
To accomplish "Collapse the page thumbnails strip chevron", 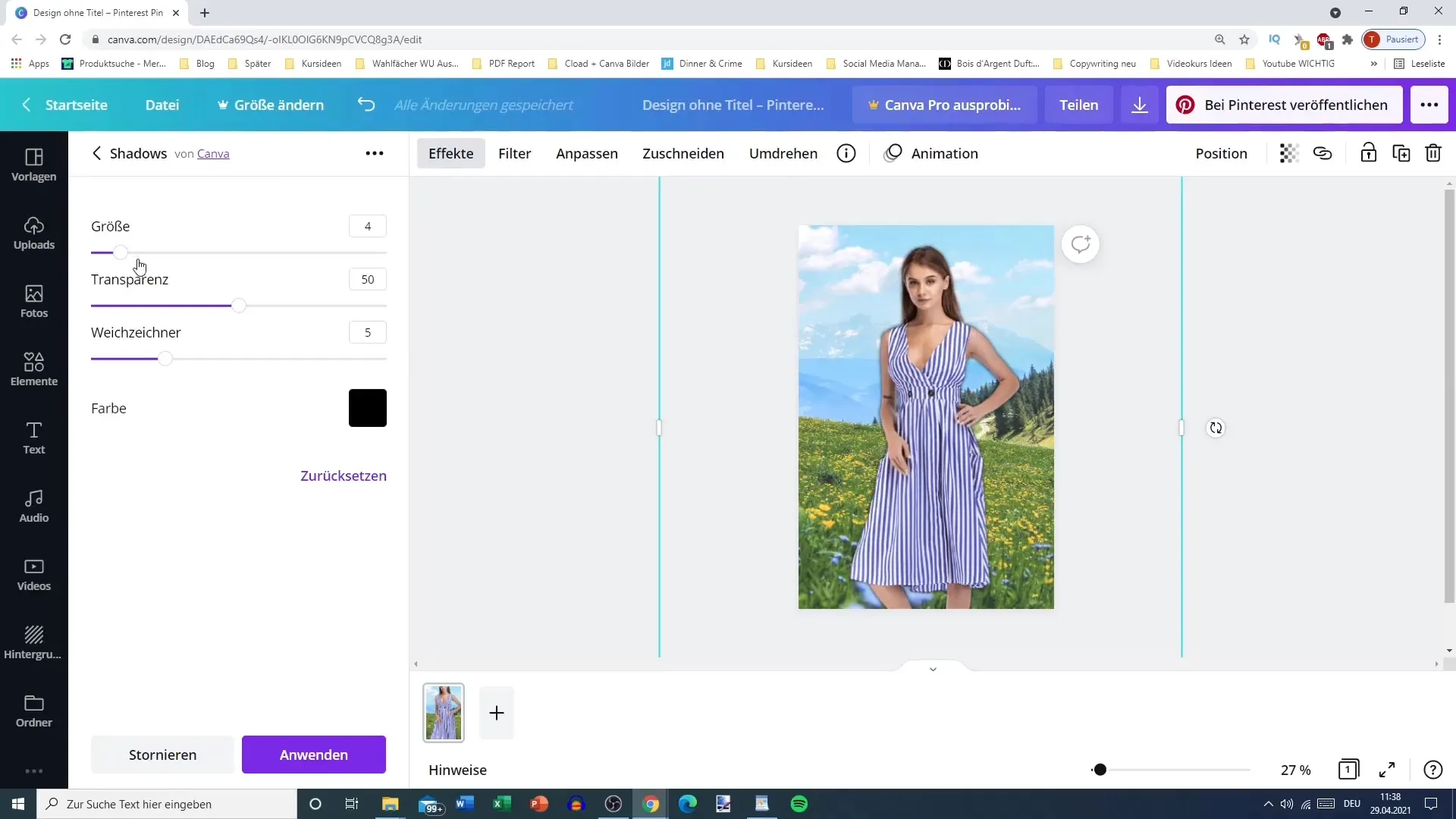I will coord(933,669).
